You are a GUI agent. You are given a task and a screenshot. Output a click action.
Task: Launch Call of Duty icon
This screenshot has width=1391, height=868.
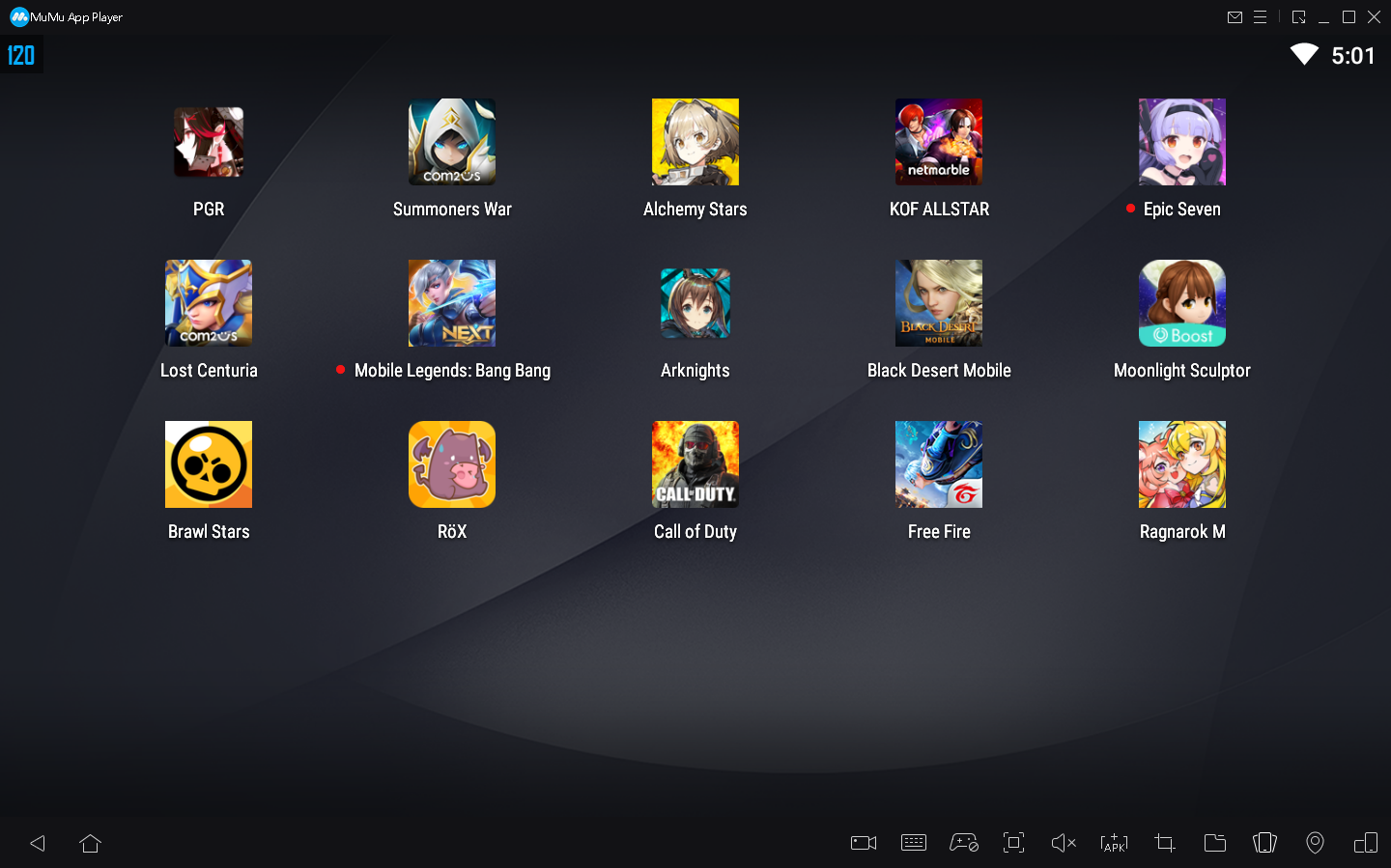tap(695, 464)
